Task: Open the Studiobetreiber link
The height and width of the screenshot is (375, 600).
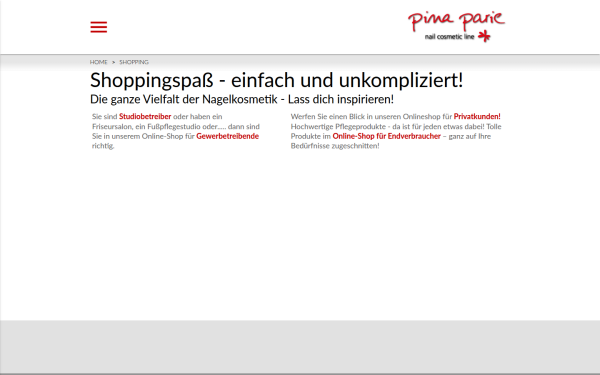Action: 145,116
